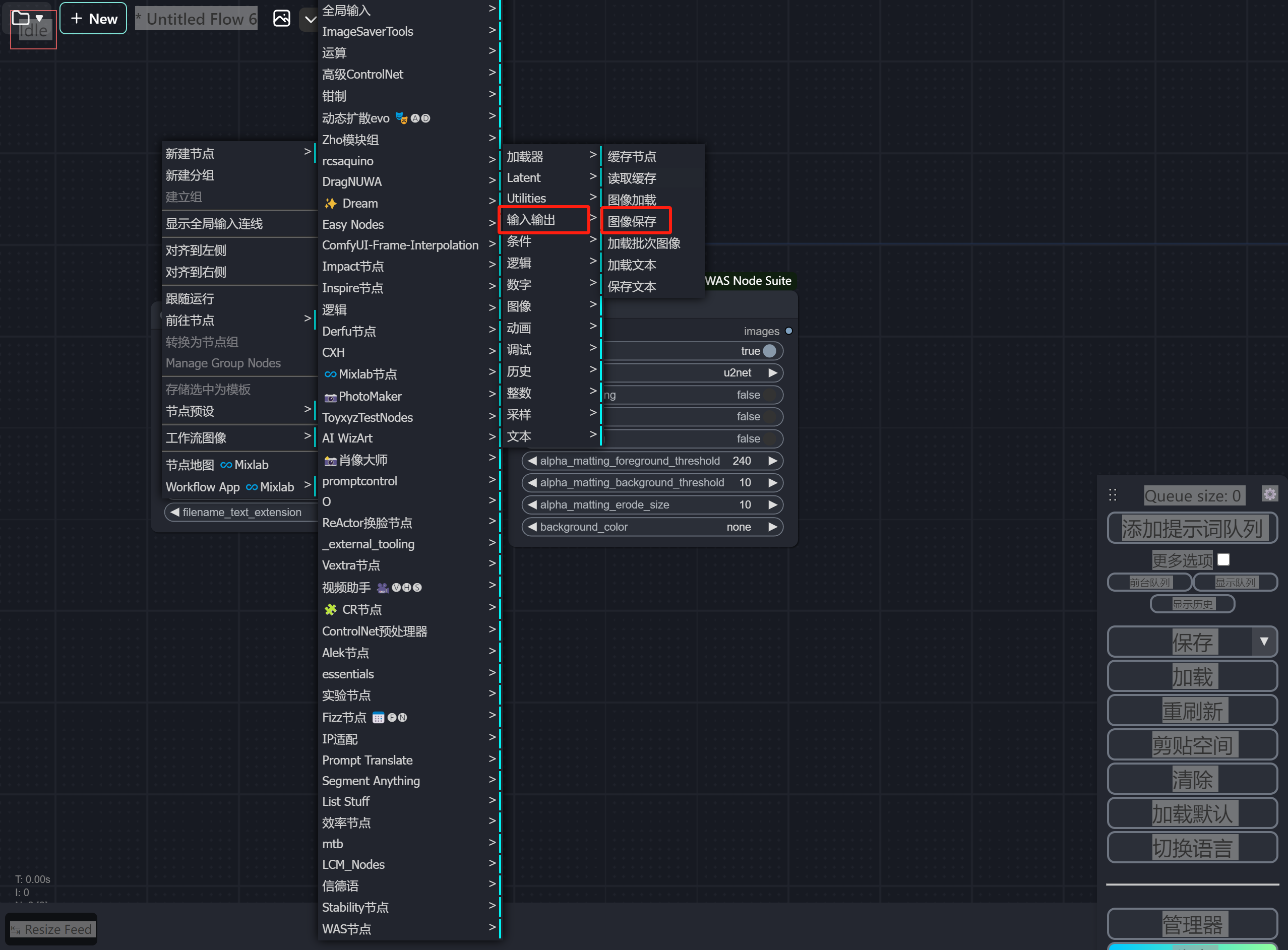Open the 加载器 submenu

click(551, 156)
